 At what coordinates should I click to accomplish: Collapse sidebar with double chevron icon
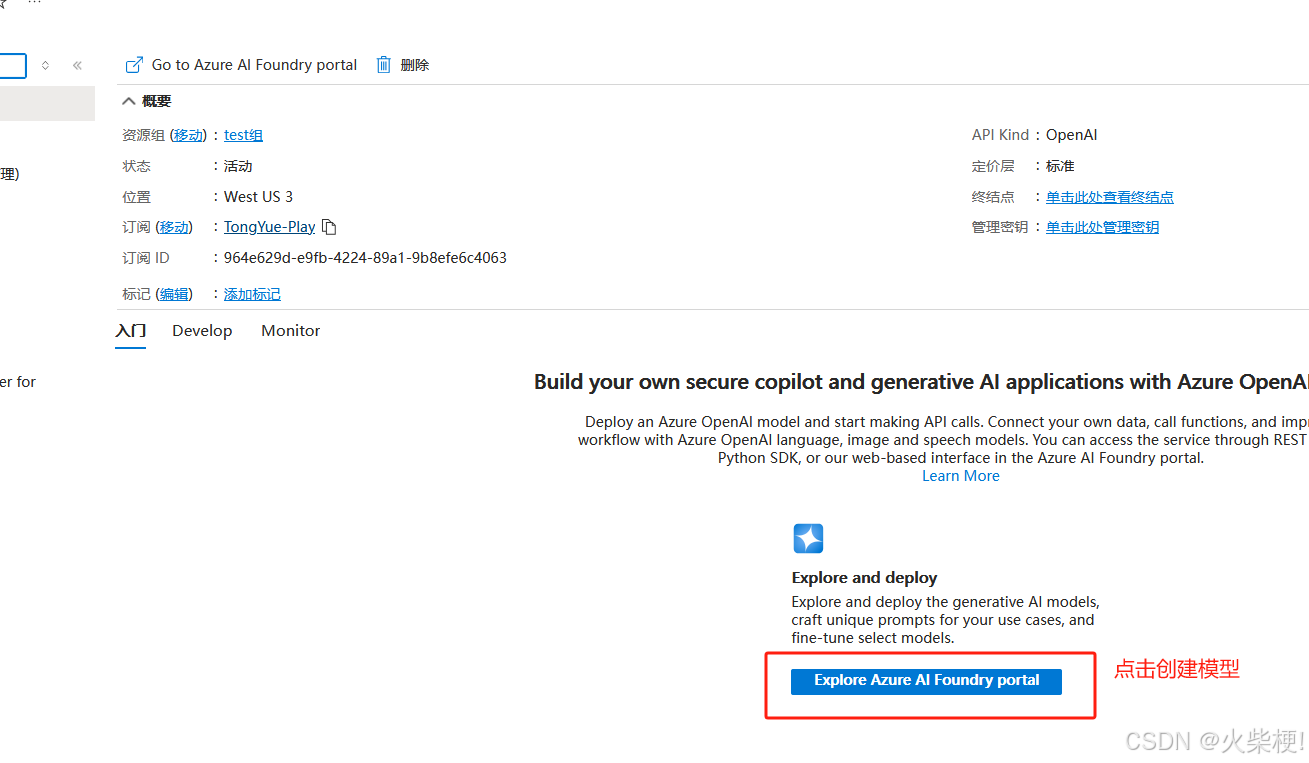tap(77, 66)
